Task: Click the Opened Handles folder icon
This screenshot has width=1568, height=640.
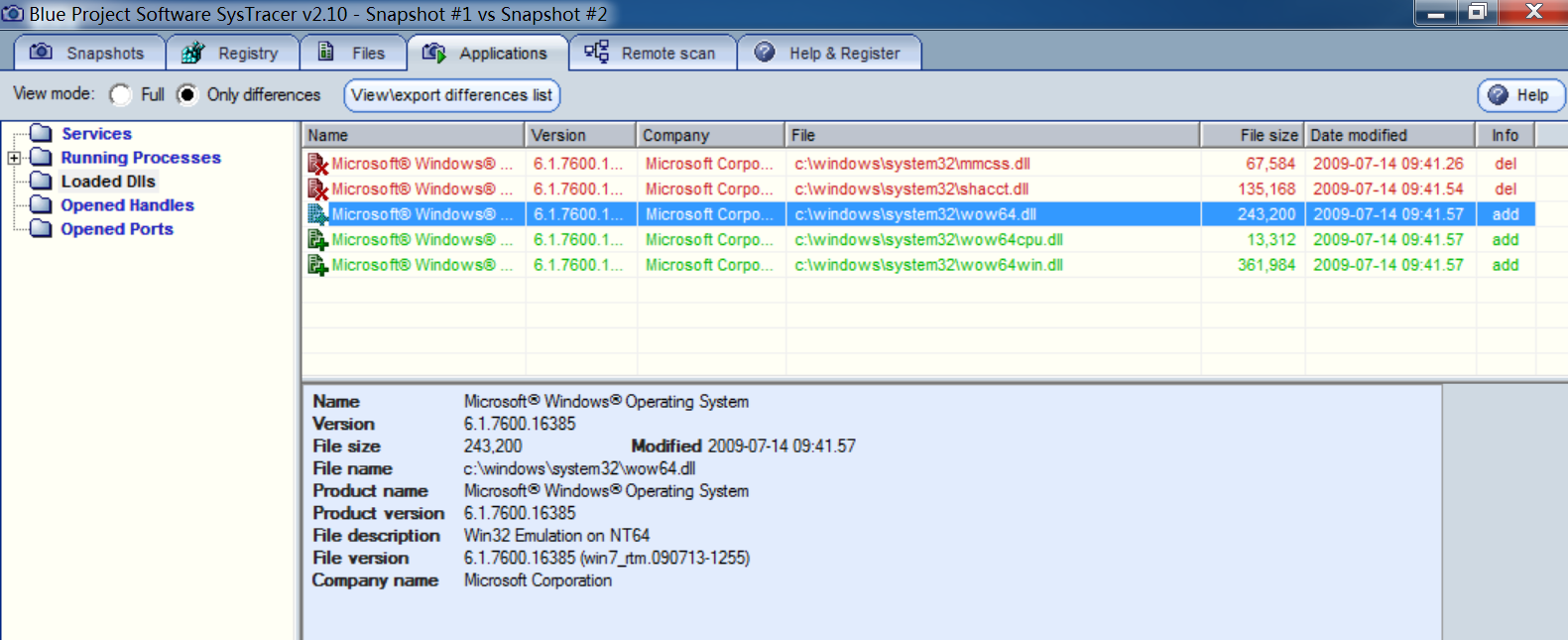Action: 41,204
